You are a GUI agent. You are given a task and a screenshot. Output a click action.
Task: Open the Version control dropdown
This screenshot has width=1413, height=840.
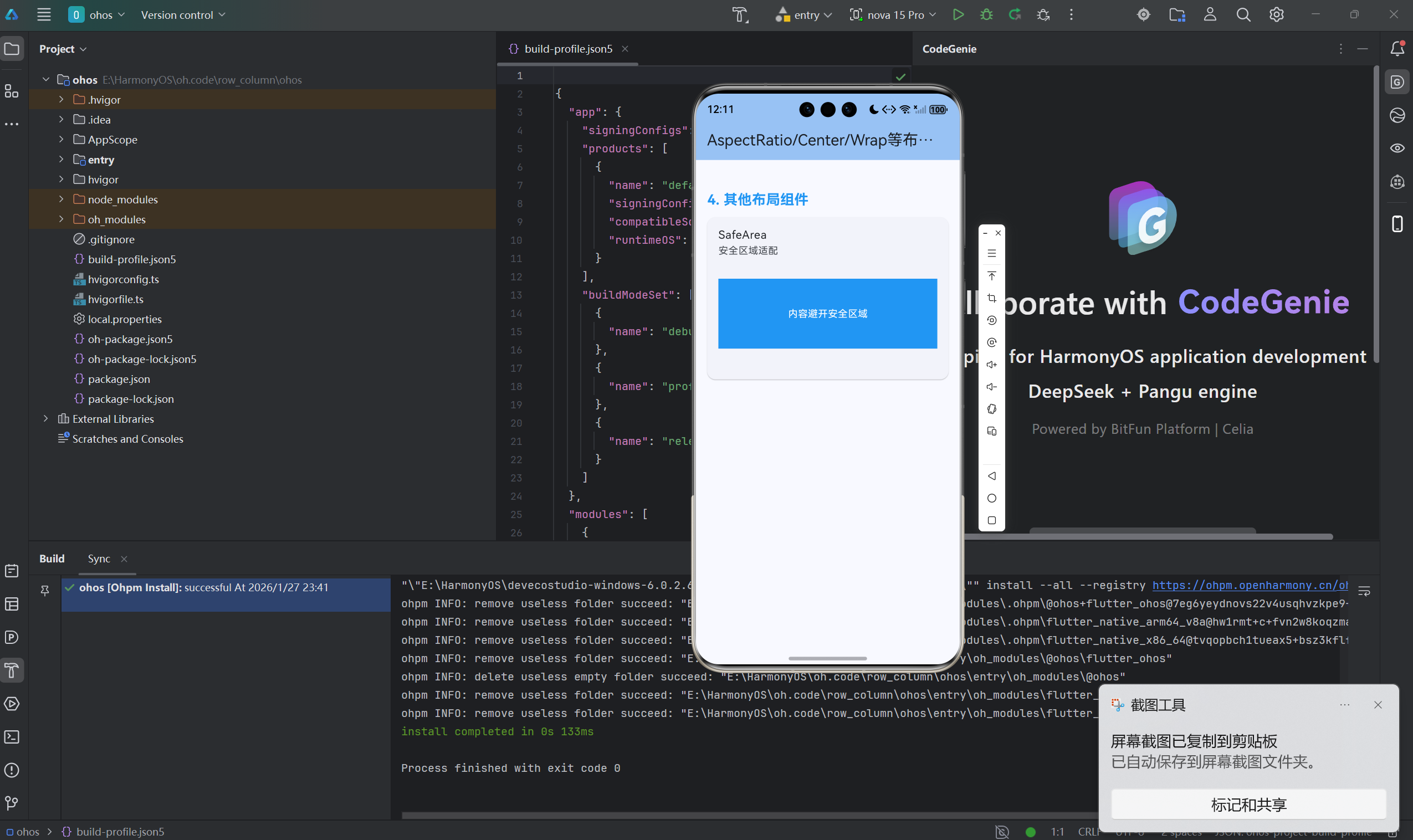pos(183,15)
